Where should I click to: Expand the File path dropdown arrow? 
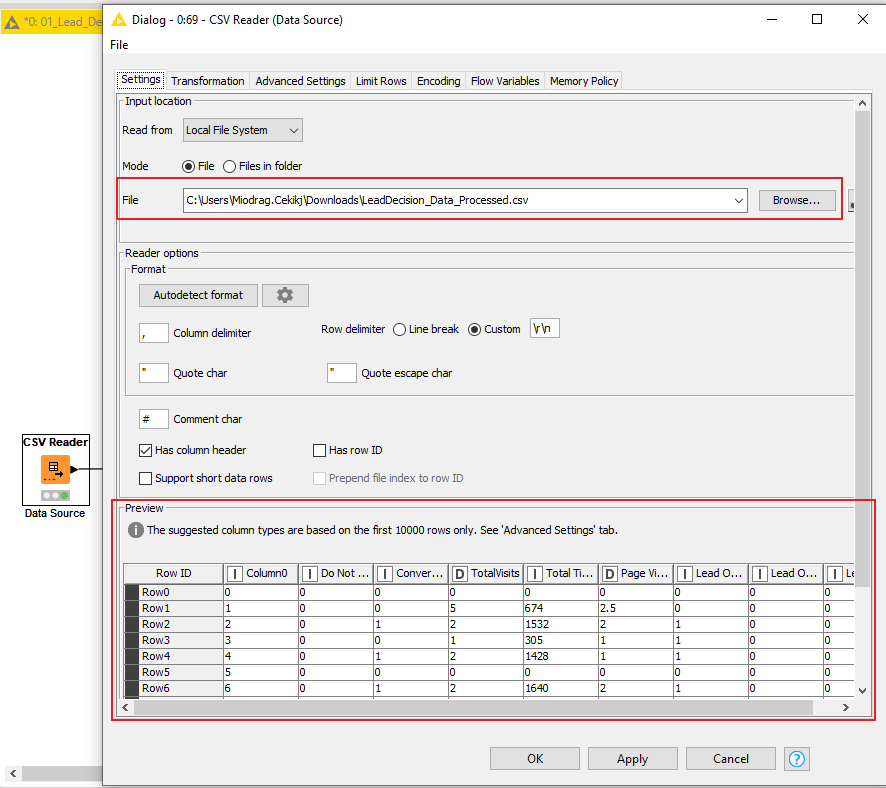pos(739,200)
